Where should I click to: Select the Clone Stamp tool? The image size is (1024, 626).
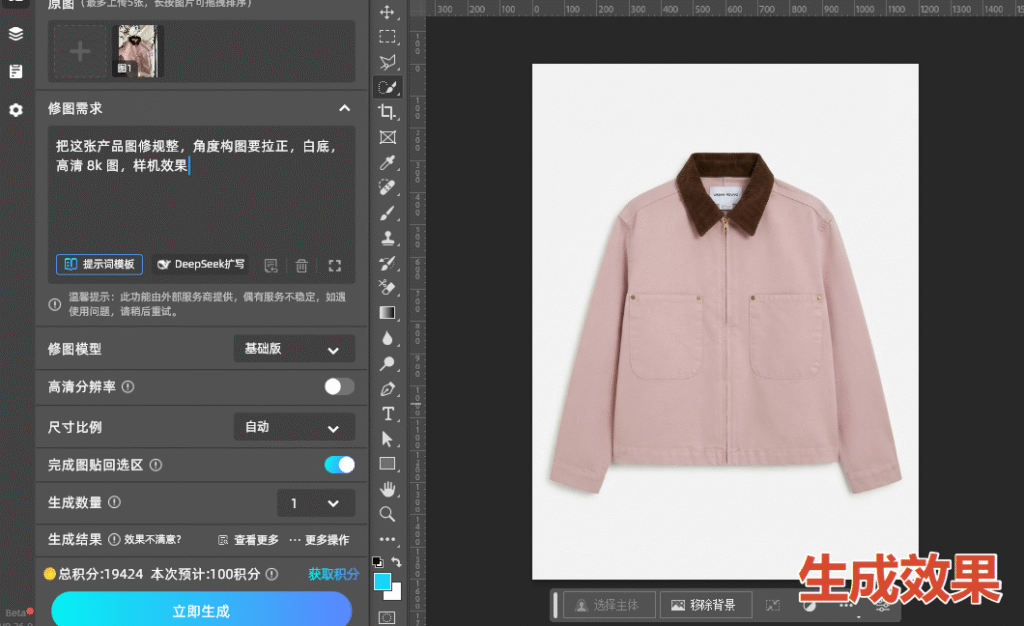[387, 238]
